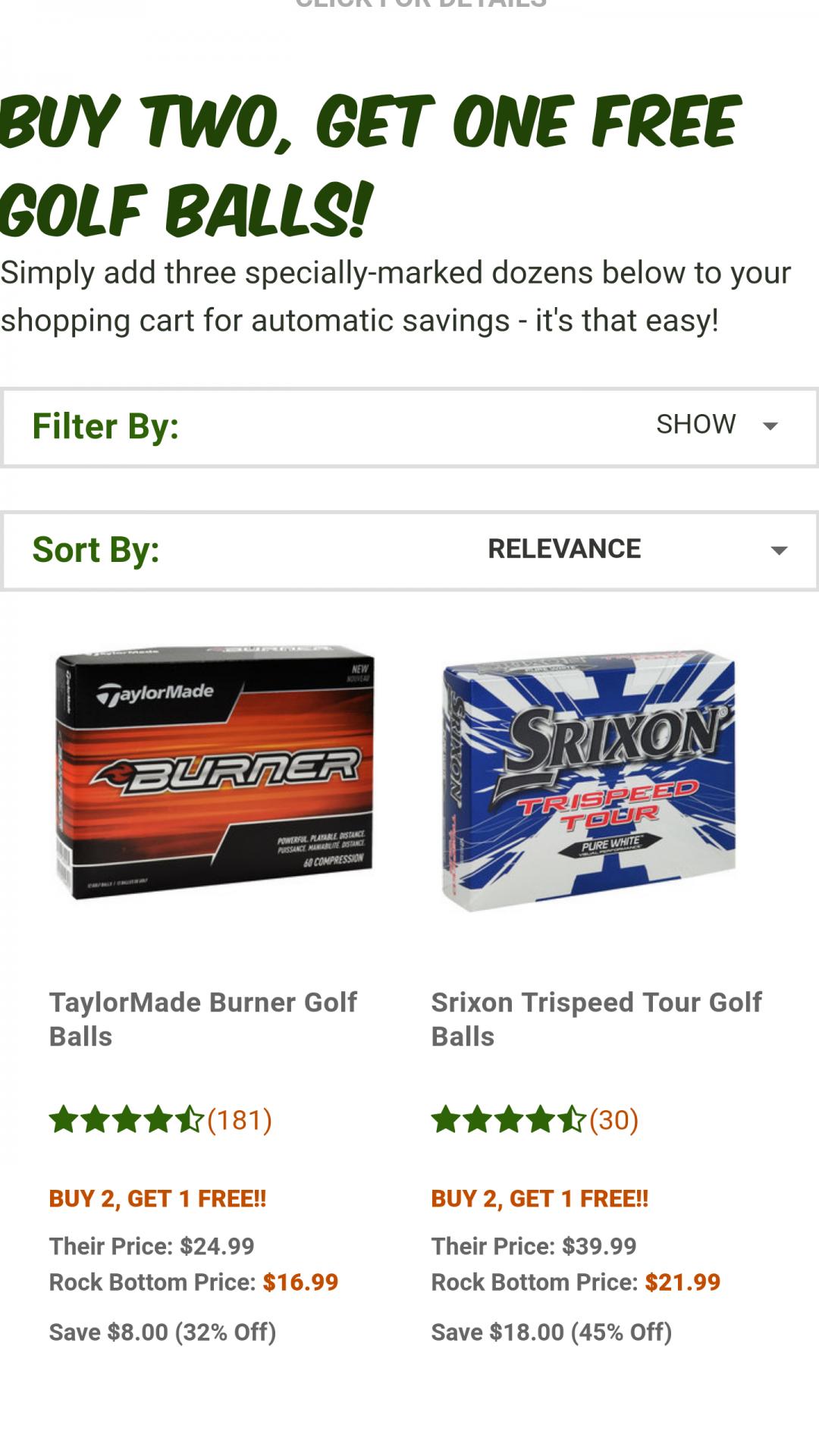Click the $16.99 Rock Bottom Price

pos(300,1282)
